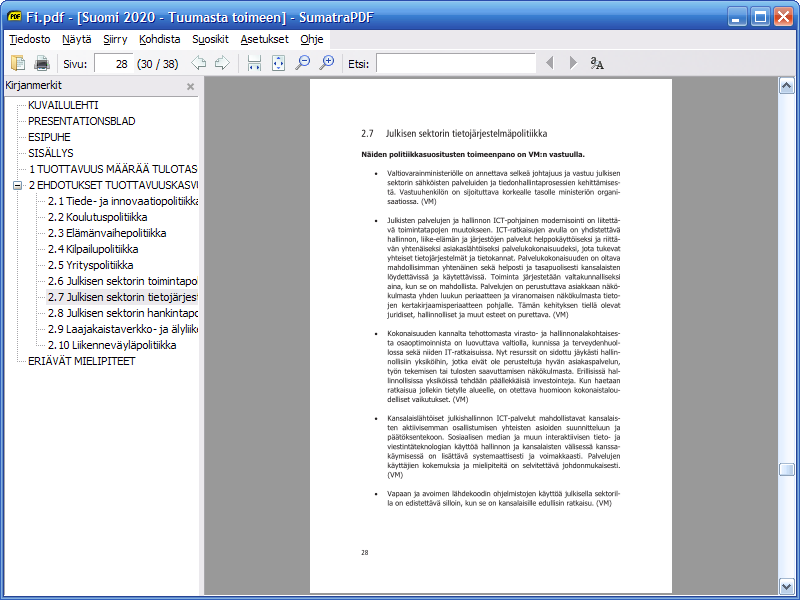
Task: Click the Print toolbar icon
Action: [x=42, y=63]
